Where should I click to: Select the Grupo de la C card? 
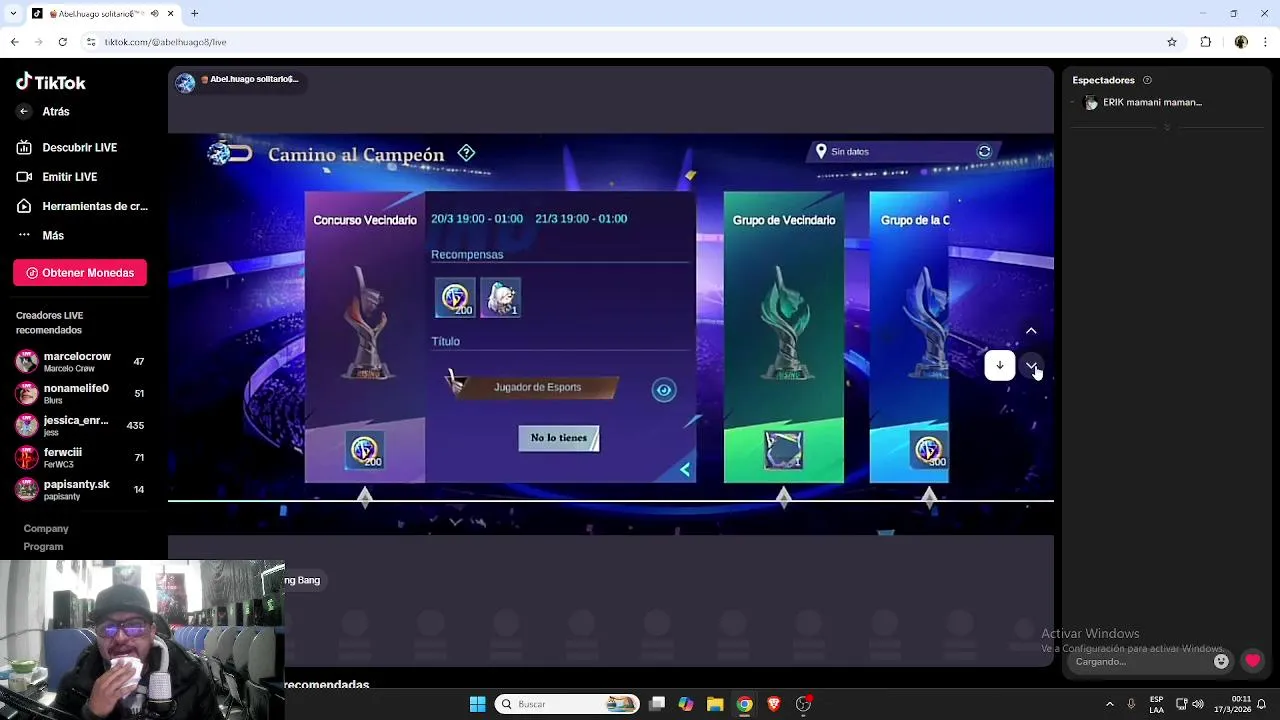pyautogui.click(x=909, y=337)
